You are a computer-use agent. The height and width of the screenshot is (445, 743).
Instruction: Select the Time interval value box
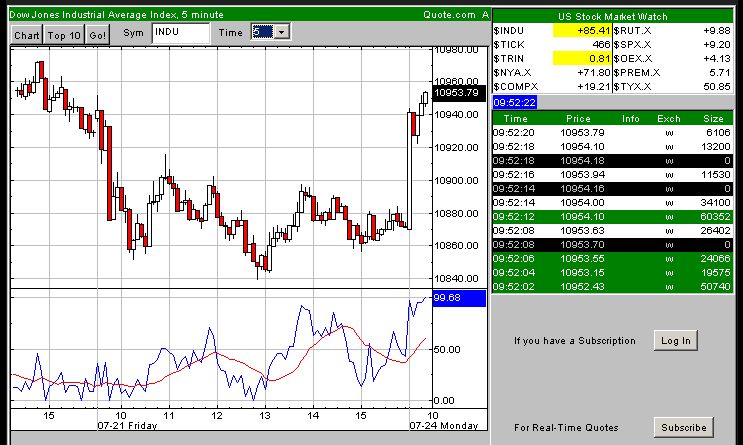coord(263,32)
